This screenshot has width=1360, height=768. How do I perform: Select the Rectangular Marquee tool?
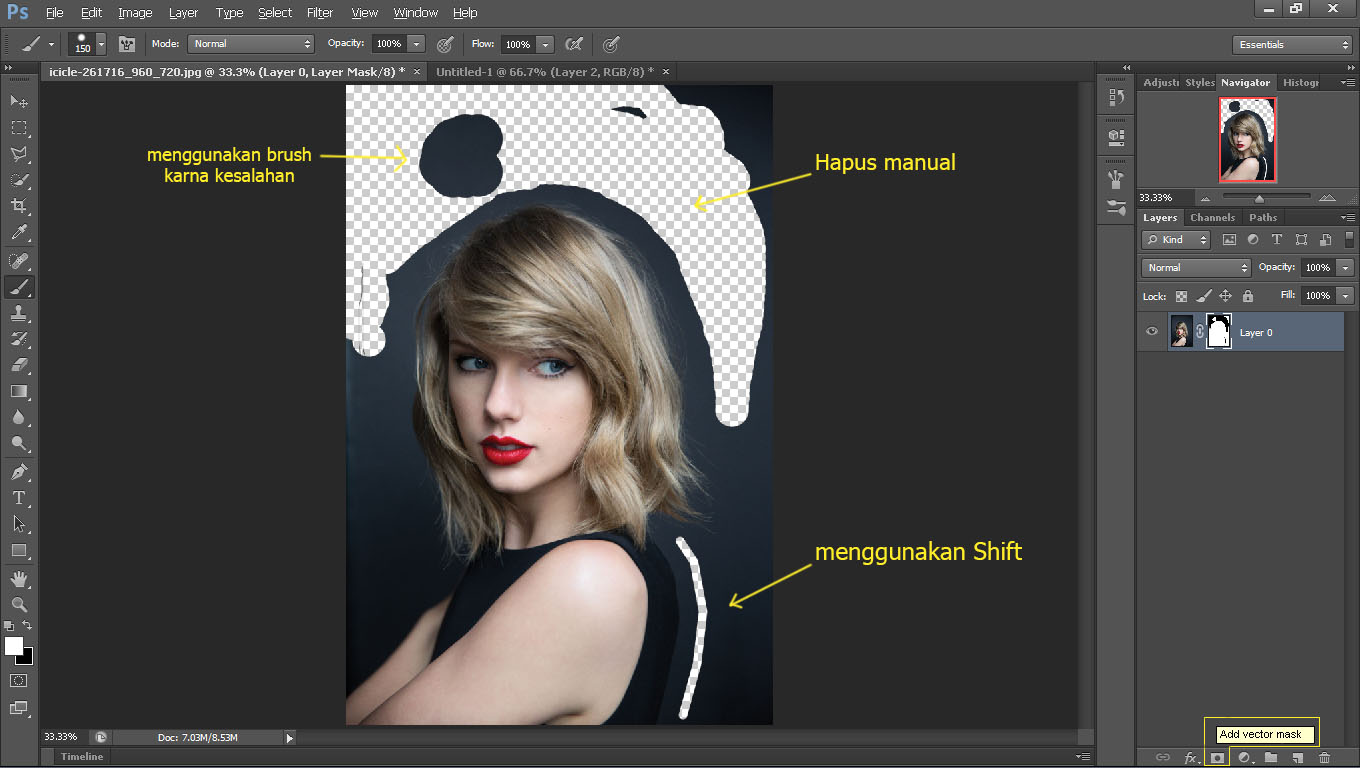(19, 128)
